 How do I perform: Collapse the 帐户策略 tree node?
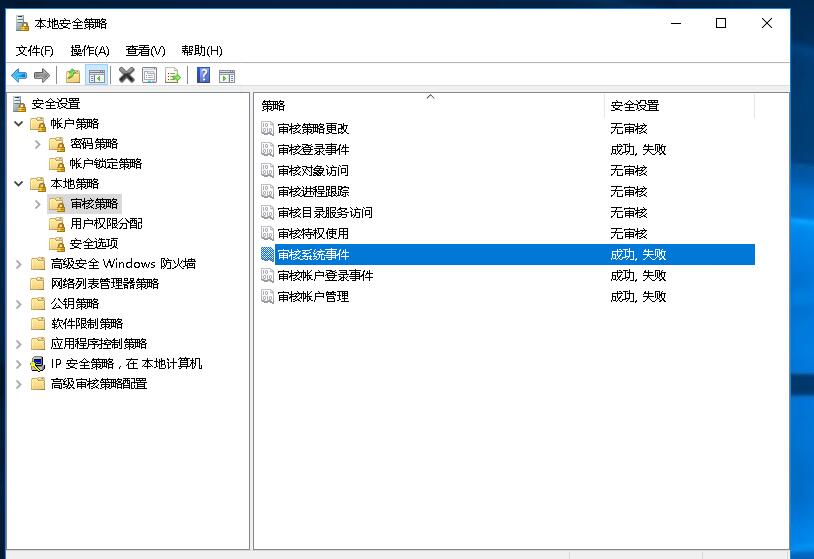19,124
